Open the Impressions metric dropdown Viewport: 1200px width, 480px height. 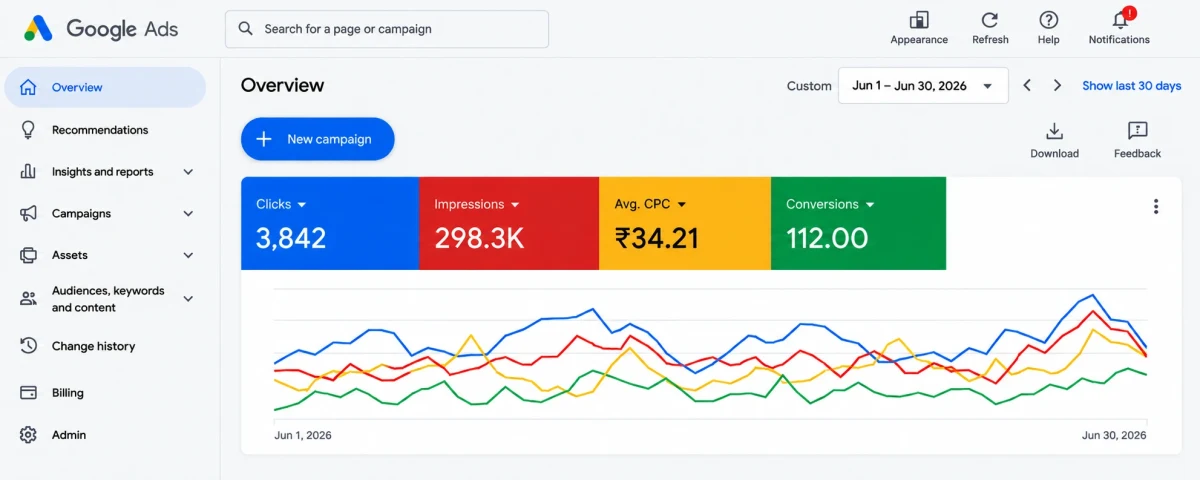point(515,205)
